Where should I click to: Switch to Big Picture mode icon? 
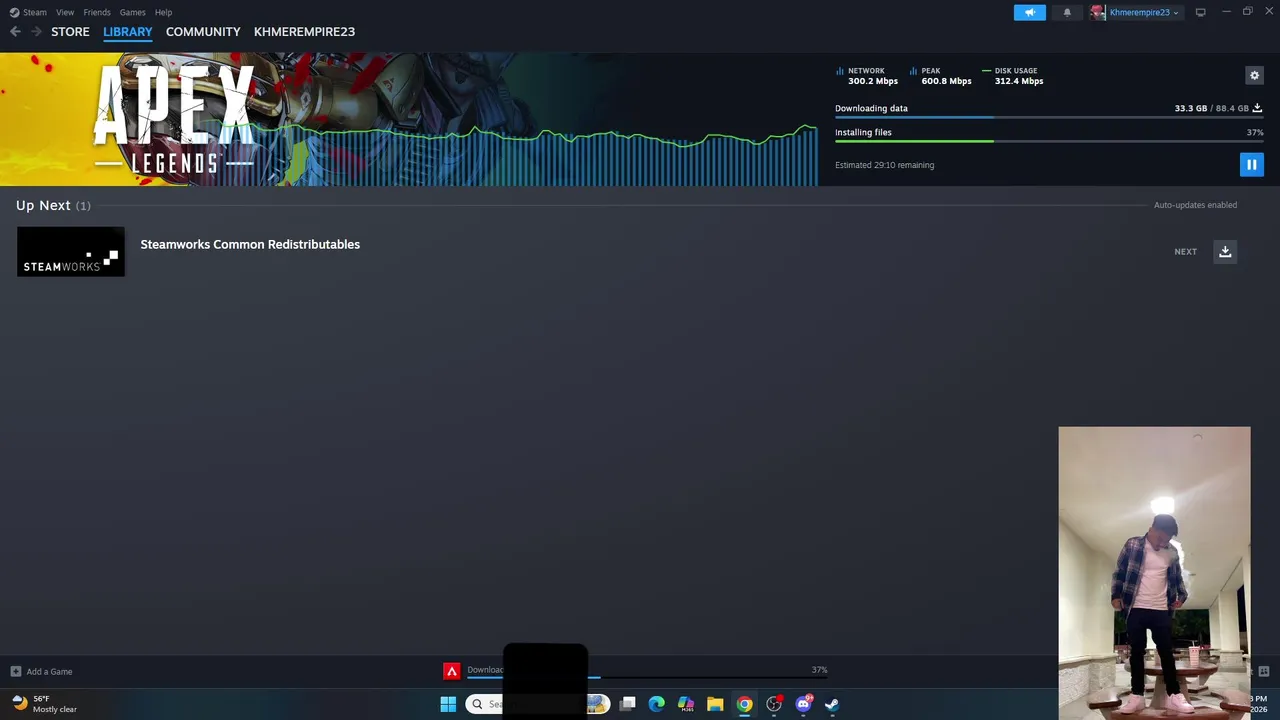tap(1200, 12)
